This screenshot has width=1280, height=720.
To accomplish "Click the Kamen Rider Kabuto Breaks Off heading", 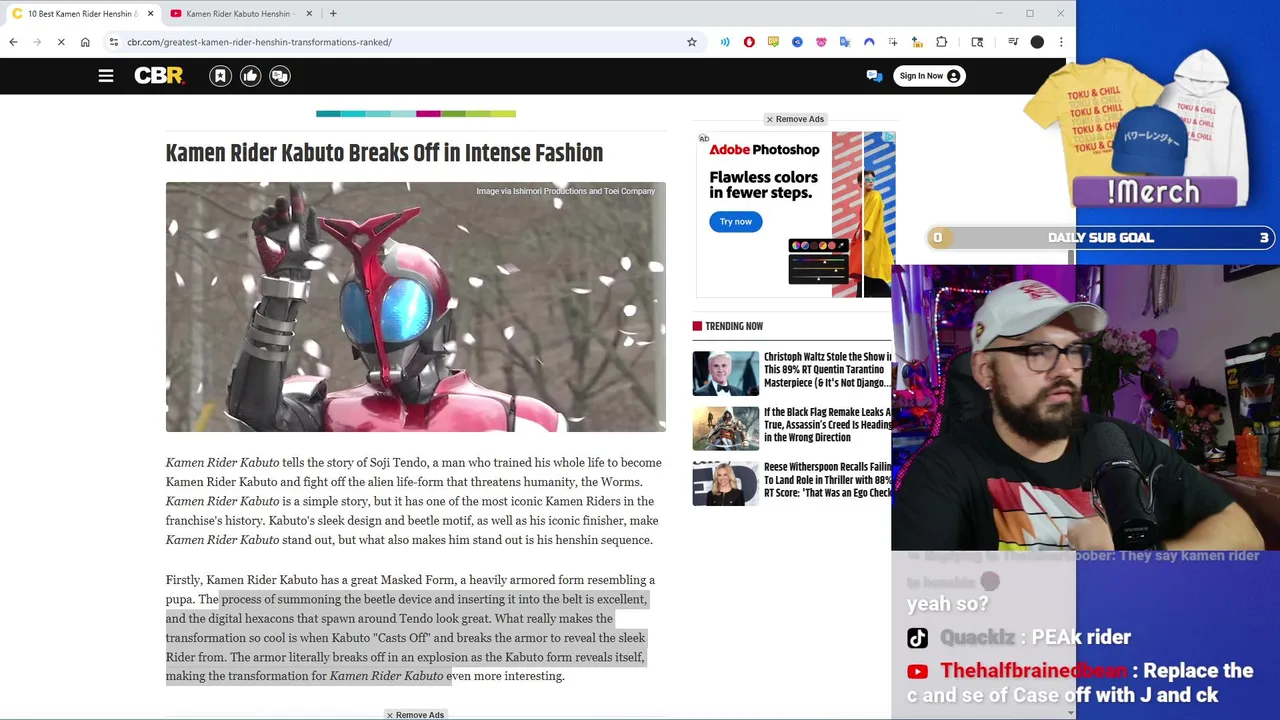I will click(x=384, y=153).
